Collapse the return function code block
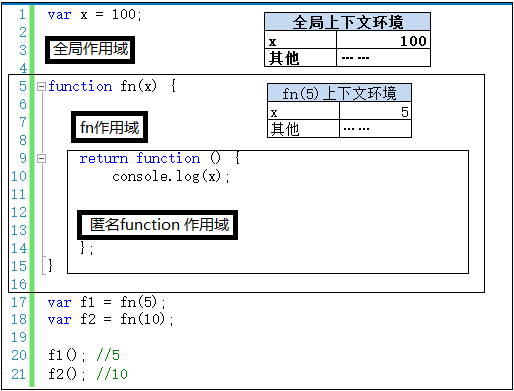Screen dimensions: 514x391 pyautogui.click(x=41, y=158)
